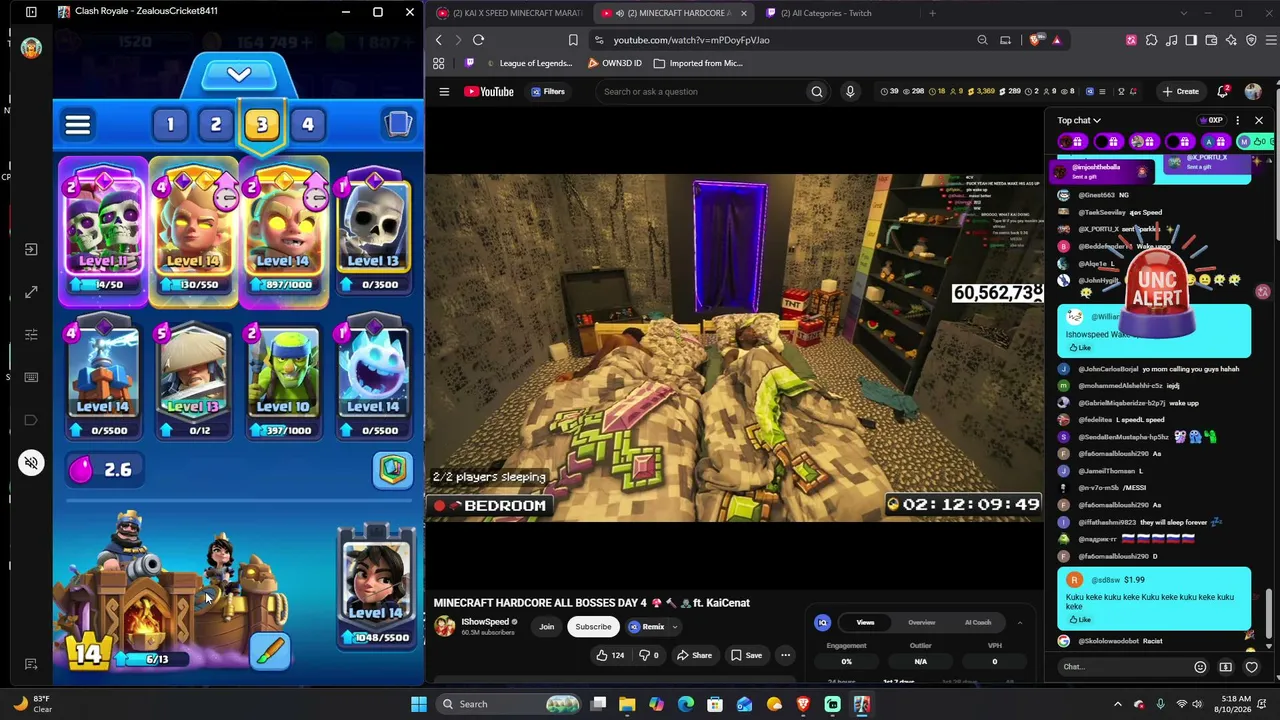The image size is (1280, 720).
Task: Select the AI Coach tab in stats panel
Action: pos(977,623)
